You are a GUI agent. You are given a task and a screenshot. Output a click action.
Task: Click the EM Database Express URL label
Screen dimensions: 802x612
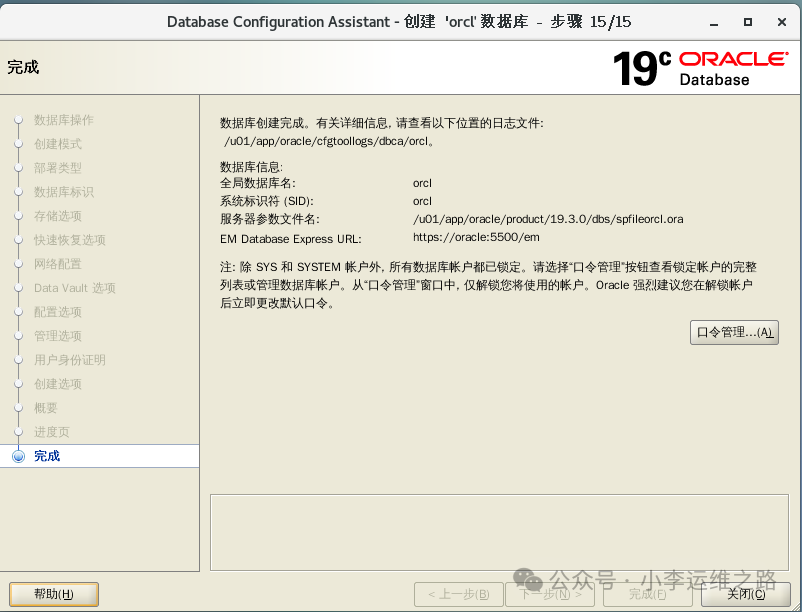[291, 239]
